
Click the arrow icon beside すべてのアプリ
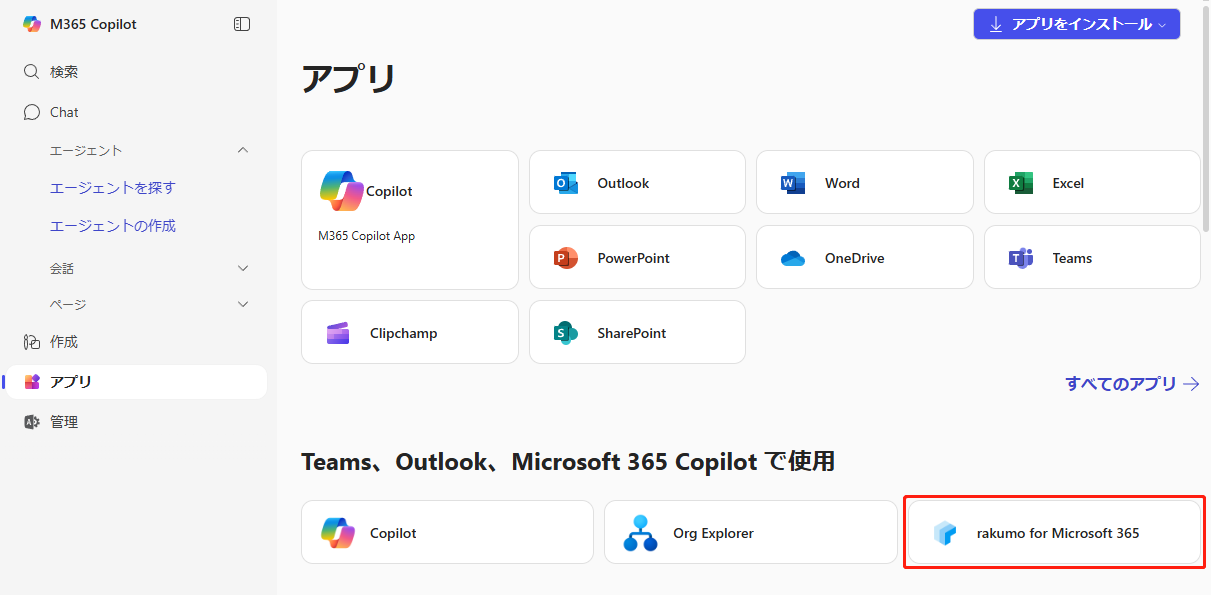pyautogui.click(x=1191, y=383)
